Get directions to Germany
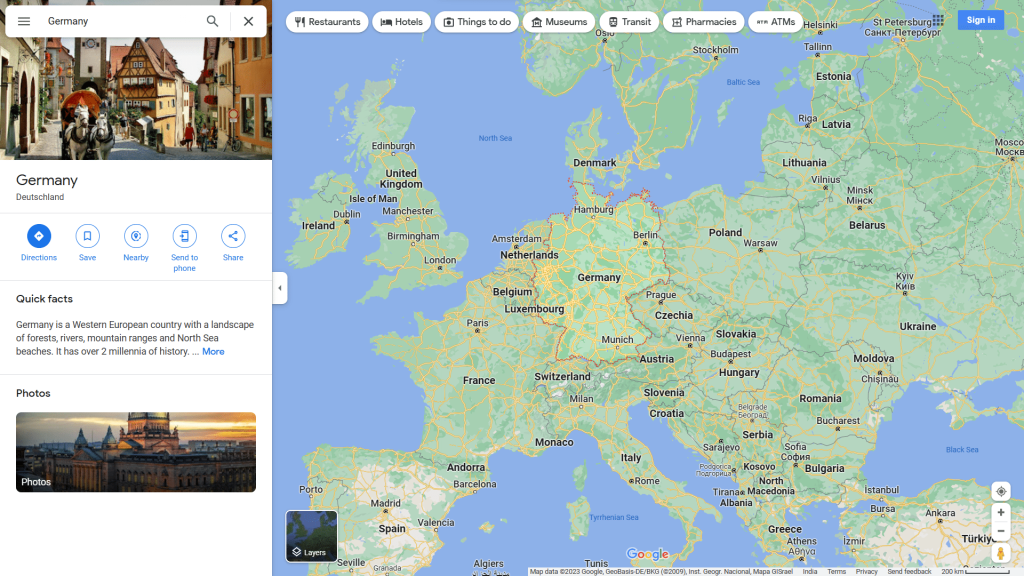1024x576 pixels. [39, 243]
